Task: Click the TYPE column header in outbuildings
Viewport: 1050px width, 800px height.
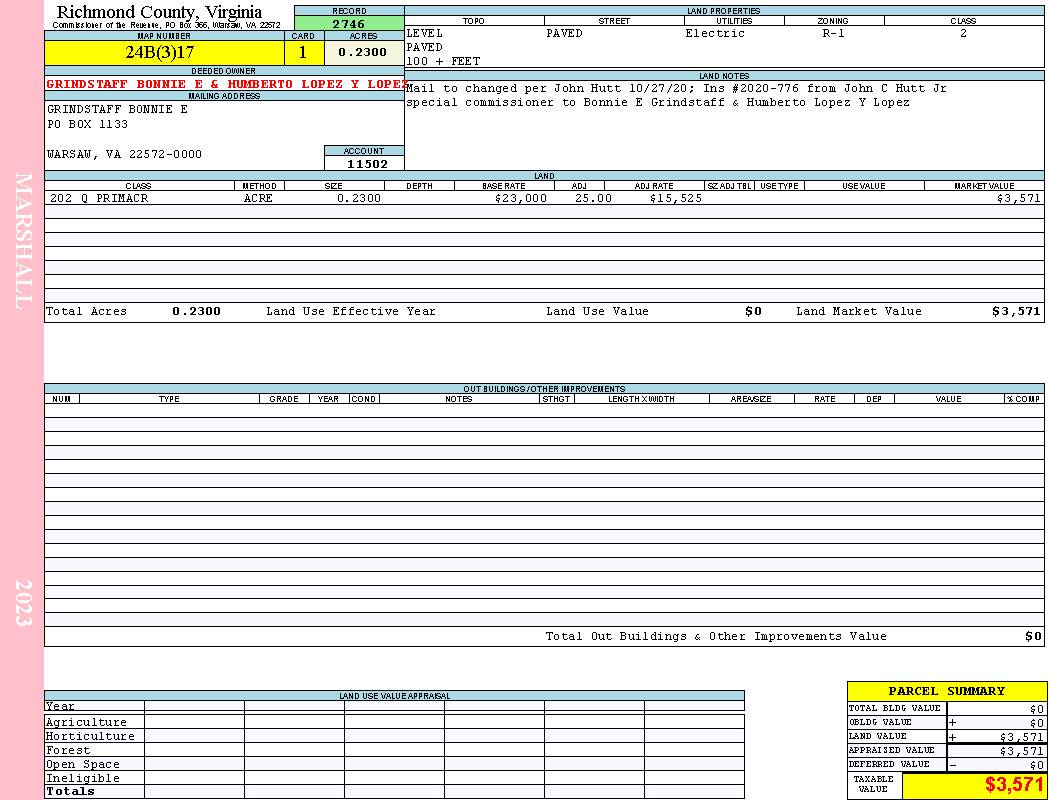Action: click(x=169, y=398)
